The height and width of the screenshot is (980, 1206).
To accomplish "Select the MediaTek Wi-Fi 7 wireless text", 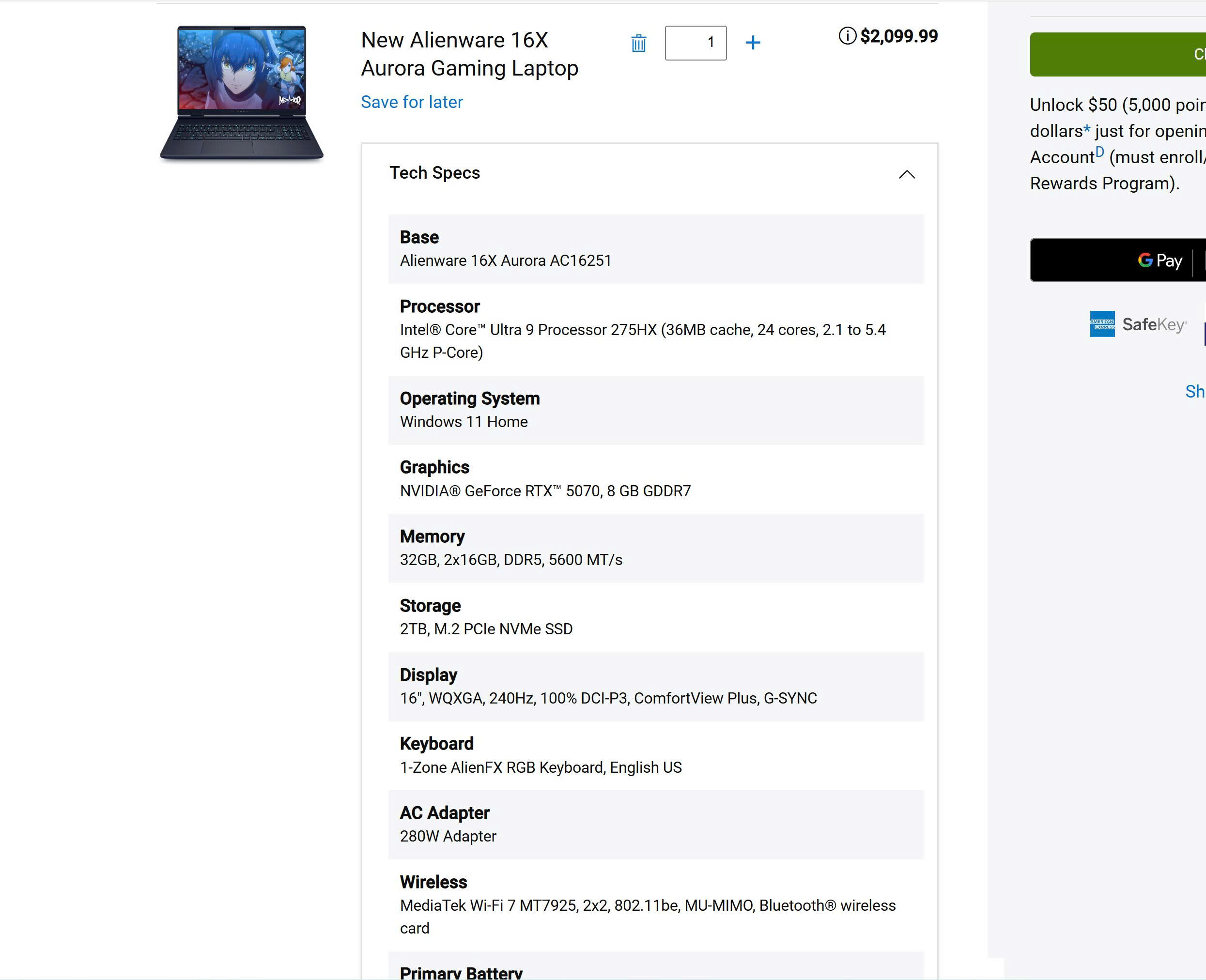I will 648,917.
